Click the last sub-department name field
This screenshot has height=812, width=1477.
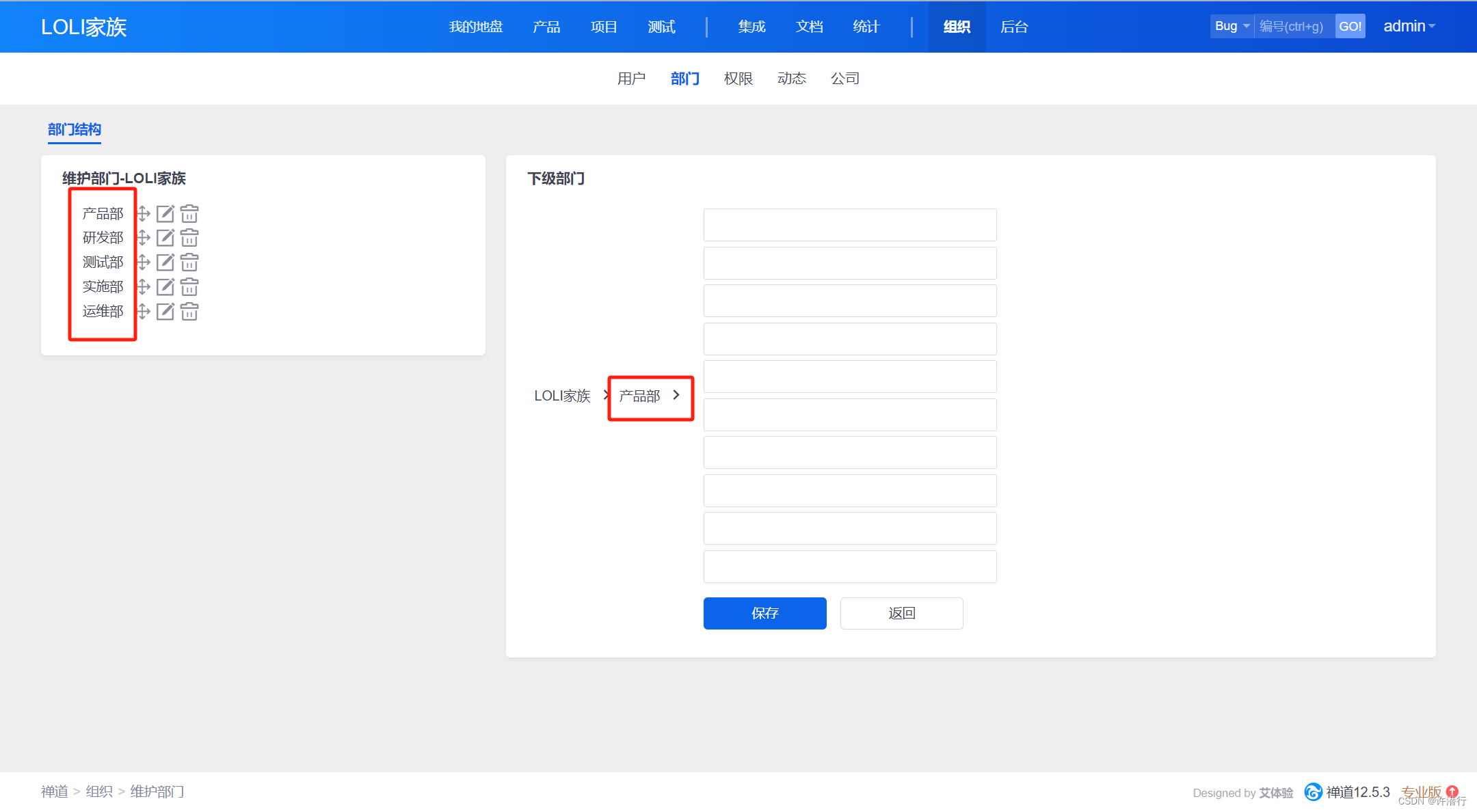pos(850,567)
